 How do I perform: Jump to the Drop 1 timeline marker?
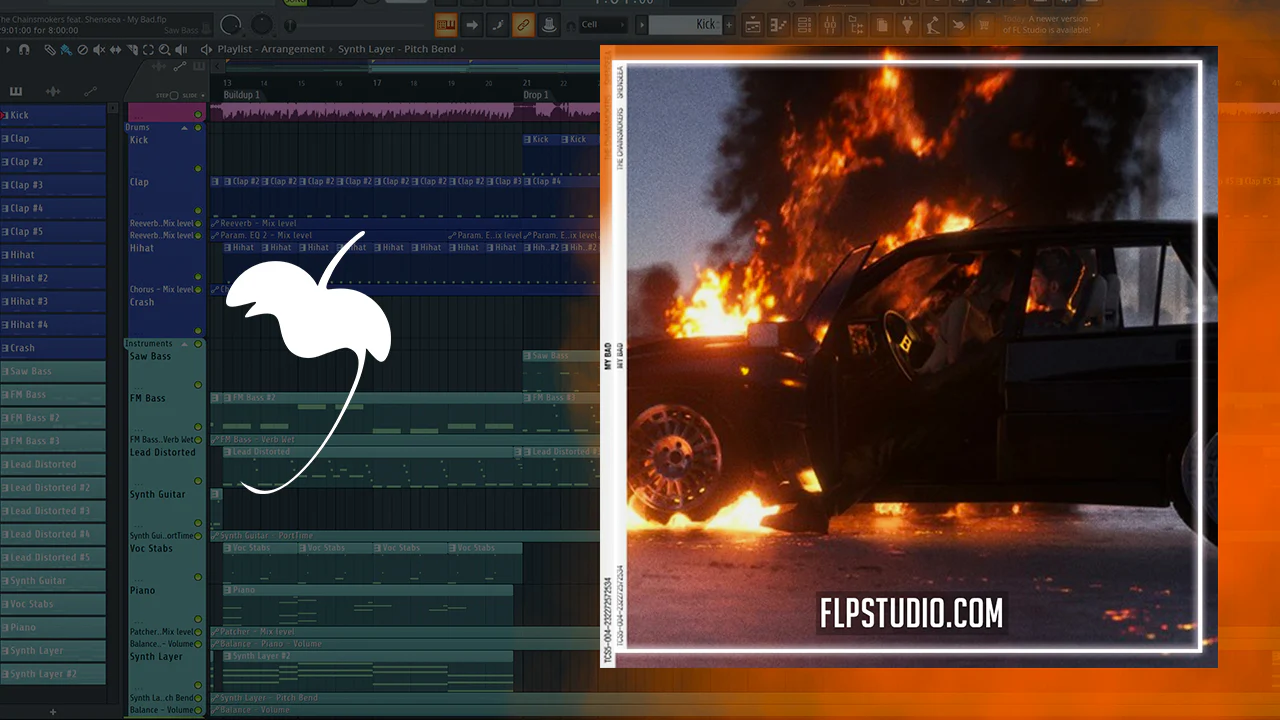tap(536, 95)
